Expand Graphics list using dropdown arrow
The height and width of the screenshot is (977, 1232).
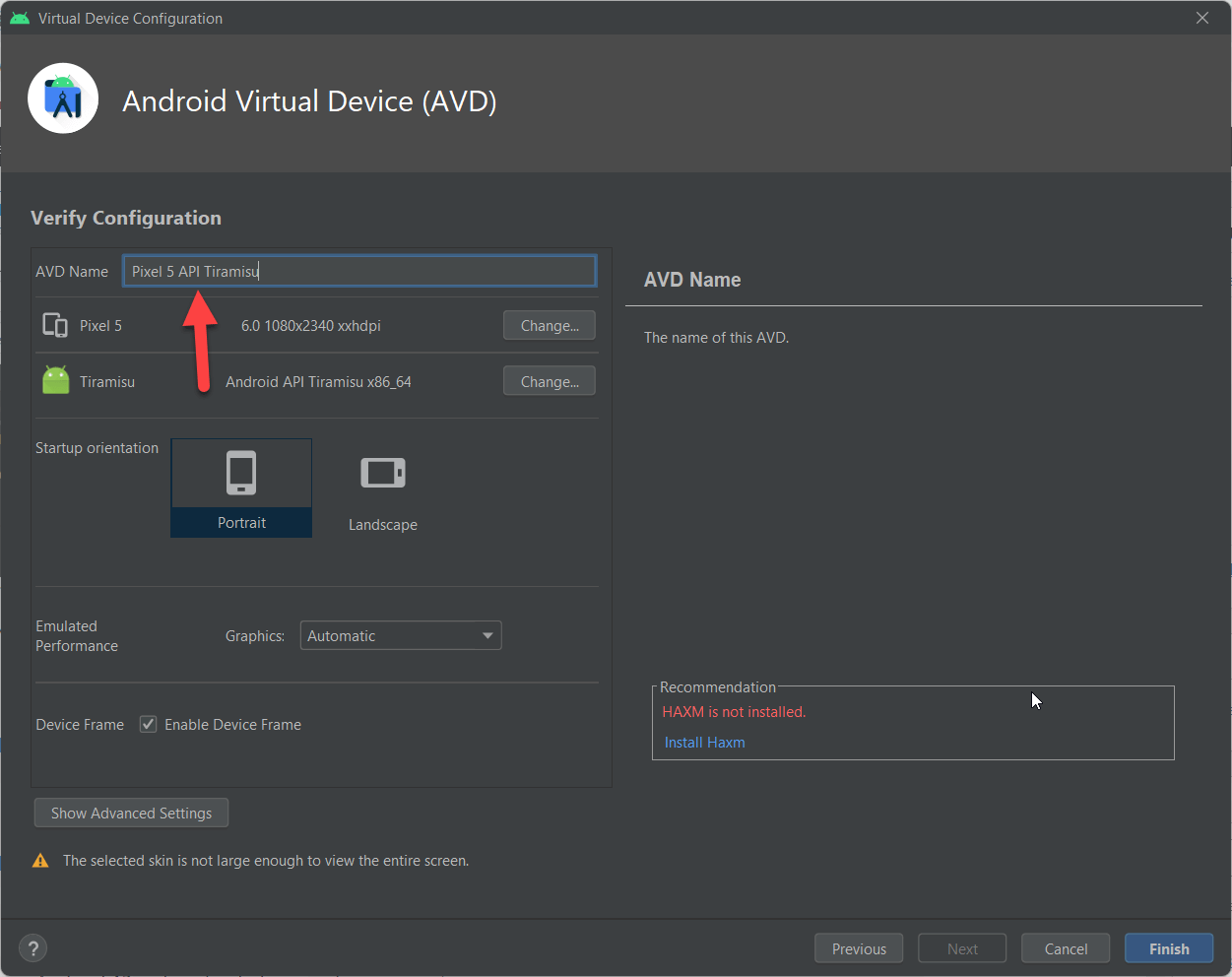(x=487, y=636)
